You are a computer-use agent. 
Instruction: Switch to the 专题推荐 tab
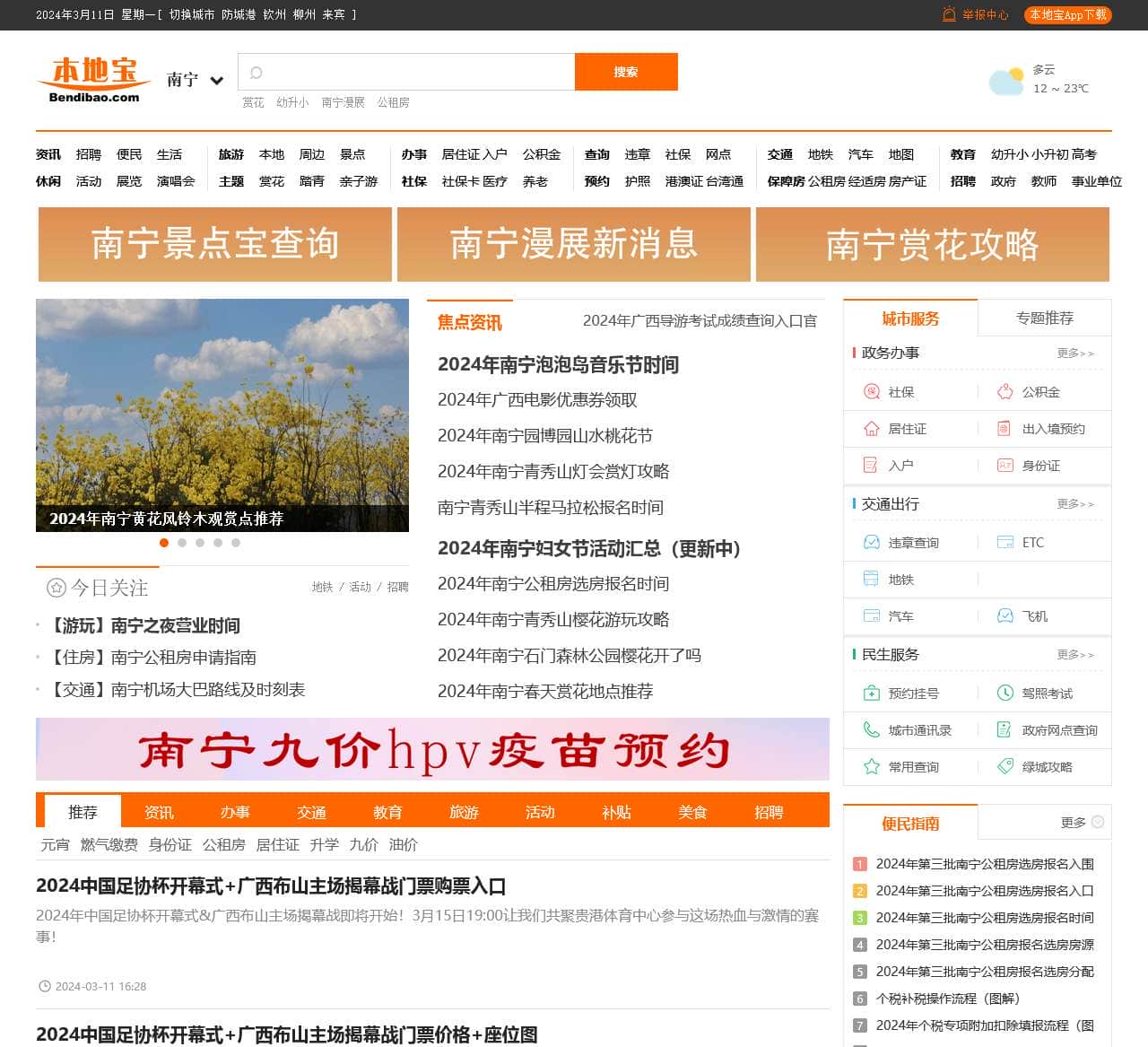pyautogui.click(x=1044, y=318)
